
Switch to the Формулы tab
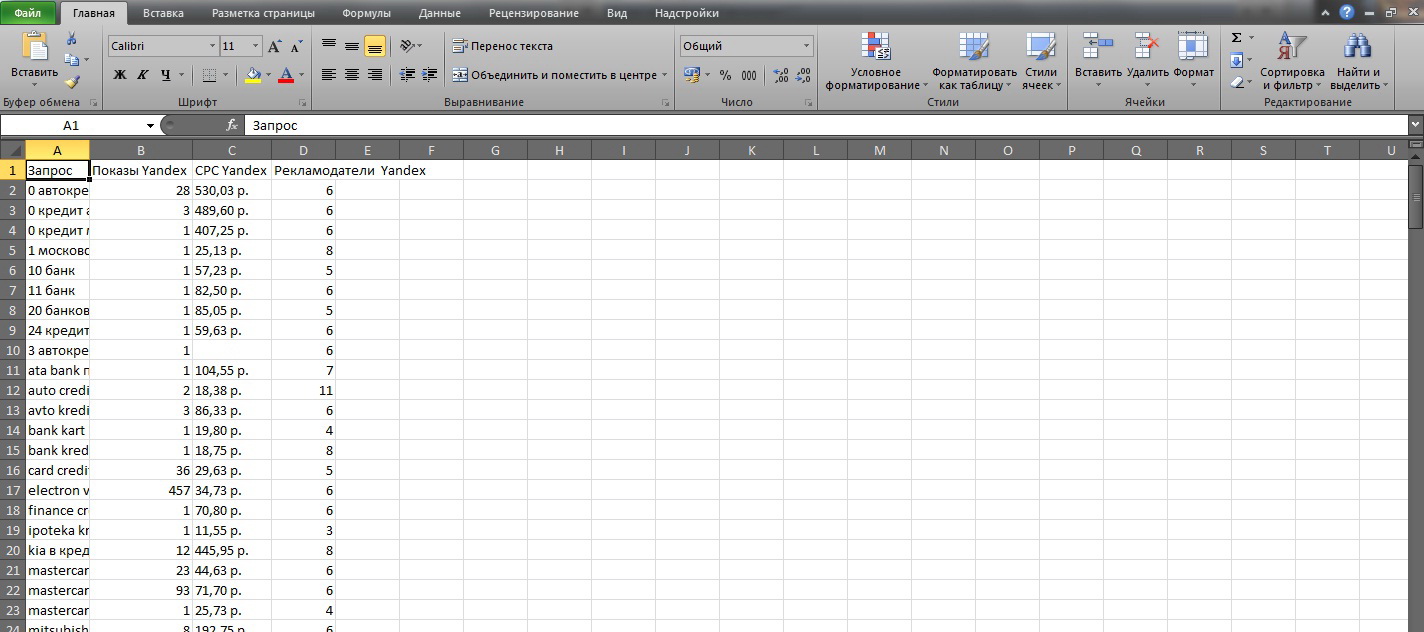pyautogui.click(x=366, y=14)
